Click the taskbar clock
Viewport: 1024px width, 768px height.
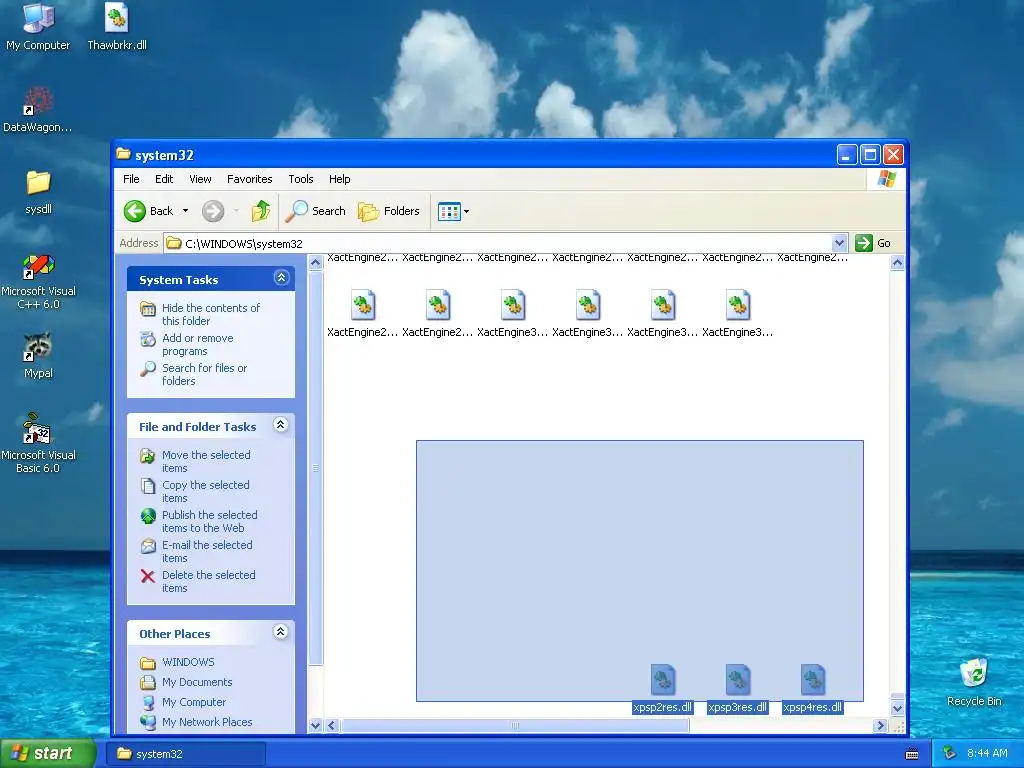[x=987, y=754]
